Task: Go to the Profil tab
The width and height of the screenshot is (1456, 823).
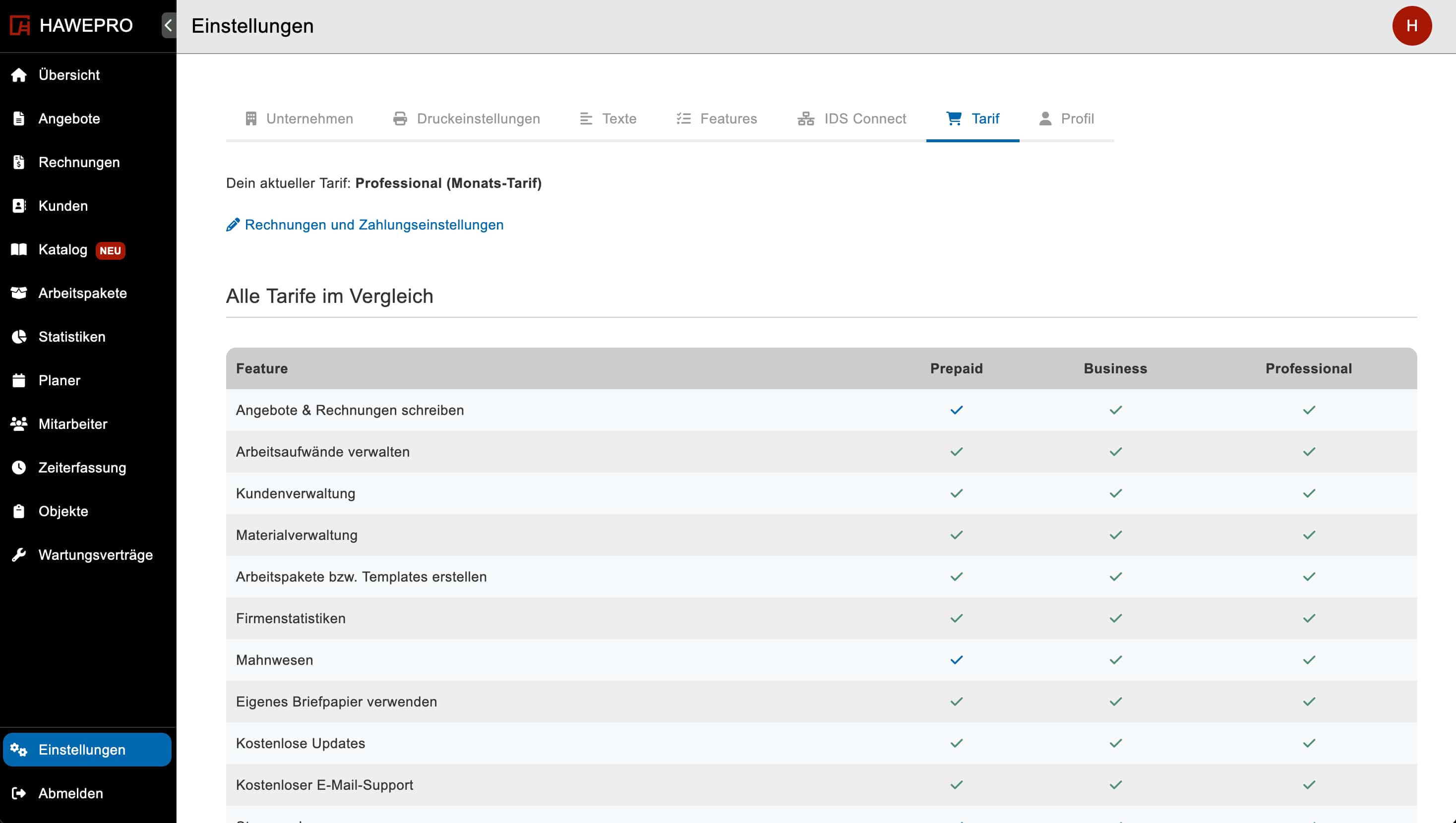Action: (x=1066, y=118)
